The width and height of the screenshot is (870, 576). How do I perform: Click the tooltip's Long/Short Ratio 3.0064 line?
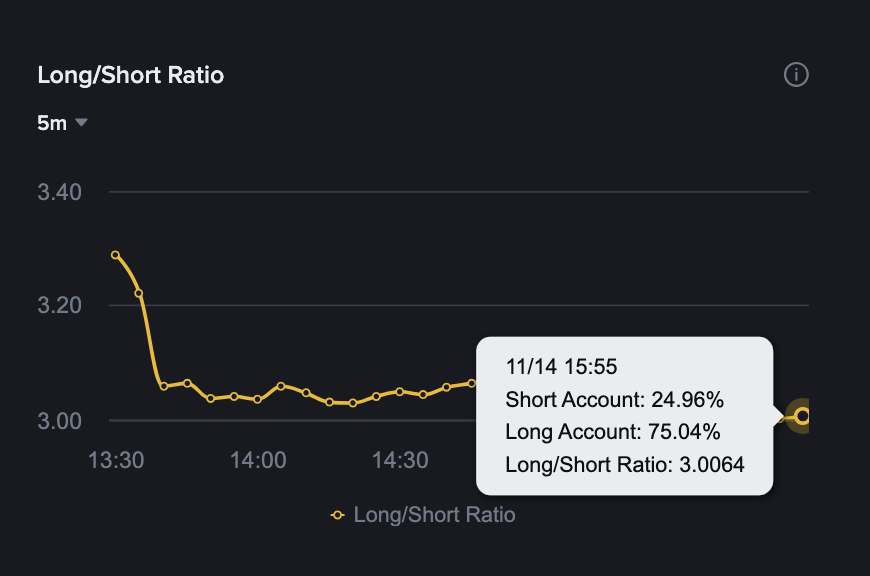(625, 464)
